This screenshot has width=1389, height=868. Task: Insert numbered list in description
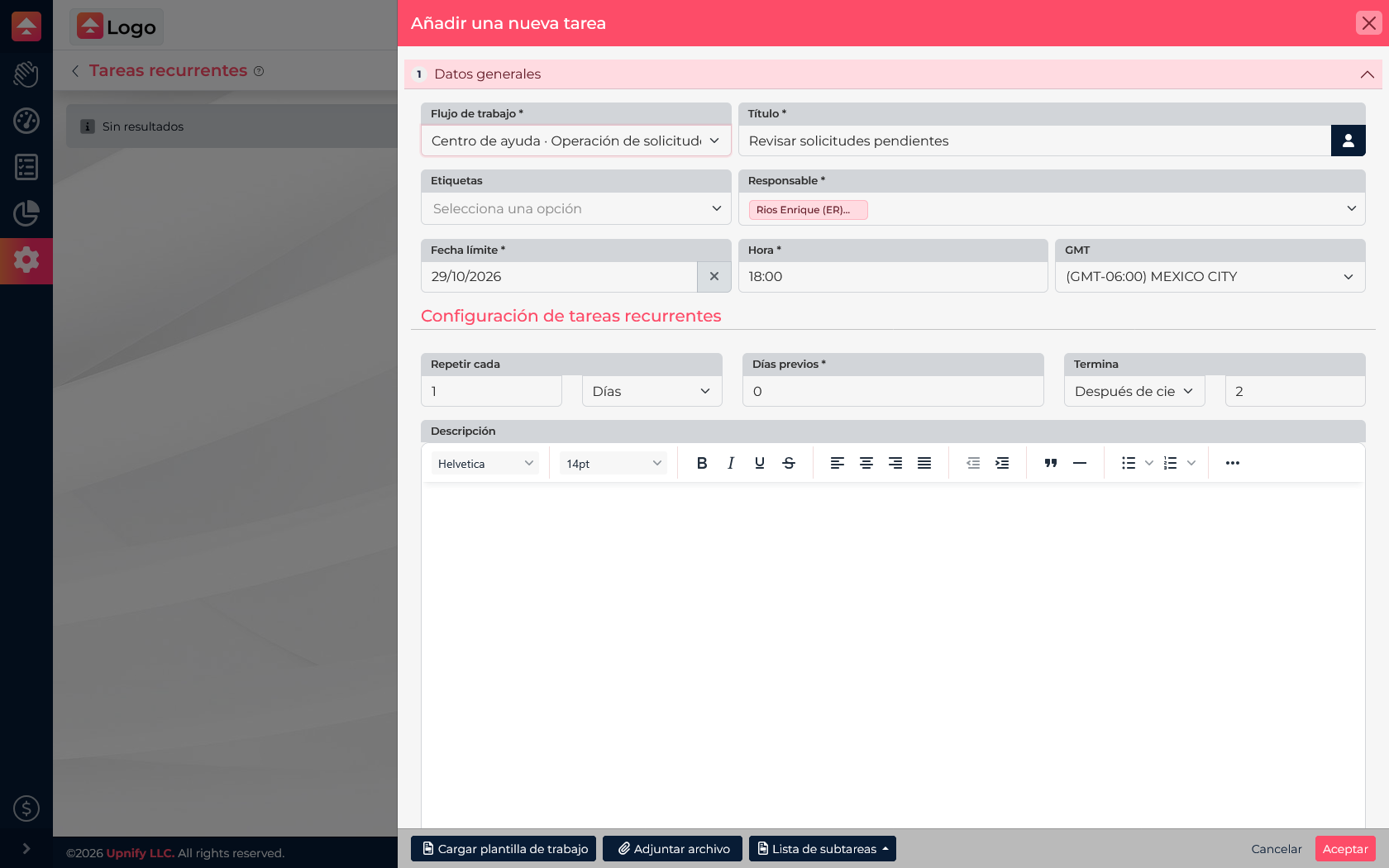point(1170,463)
